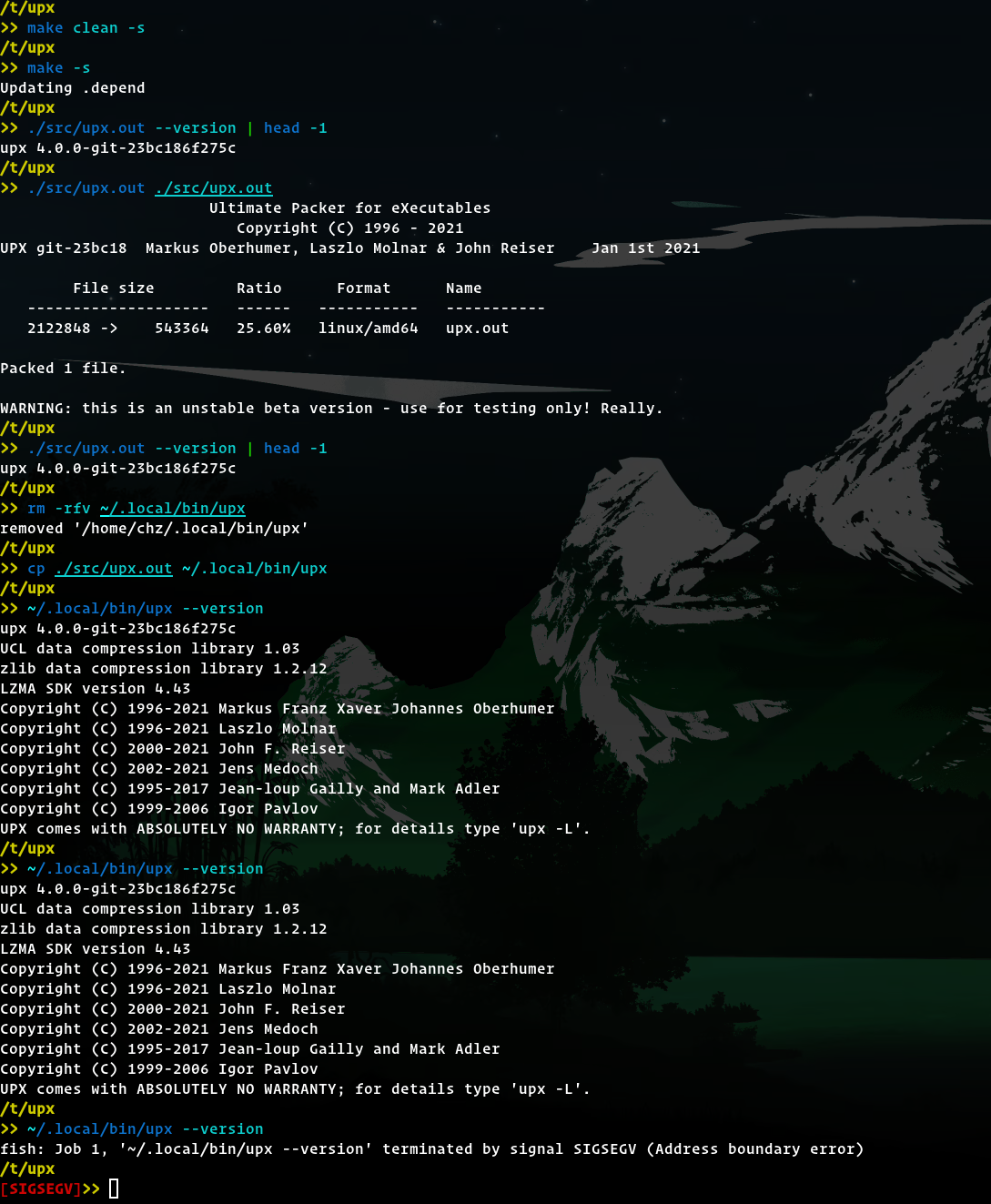
Task: Click the topmost /t/upx directory label
Action: [x=28, y=7]
